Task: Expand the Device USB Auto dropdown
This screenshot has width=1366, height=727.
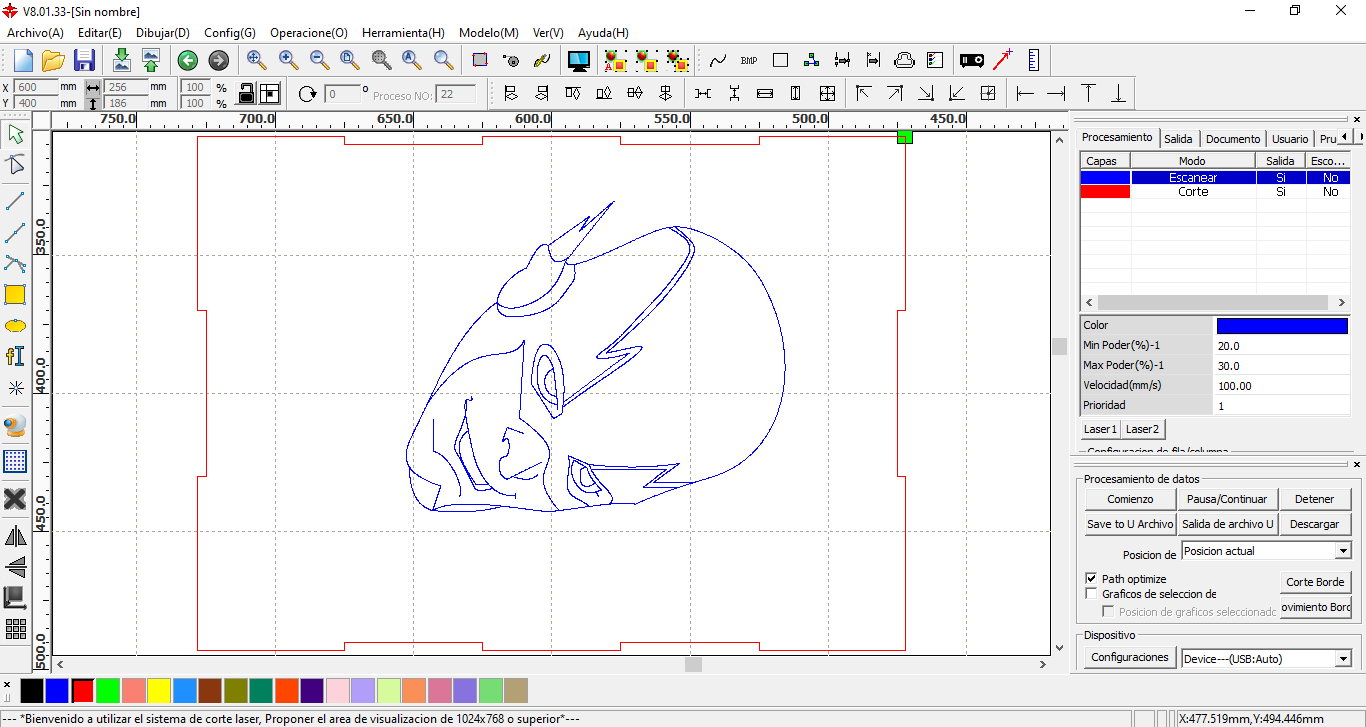Action: tap(1342, 659)
